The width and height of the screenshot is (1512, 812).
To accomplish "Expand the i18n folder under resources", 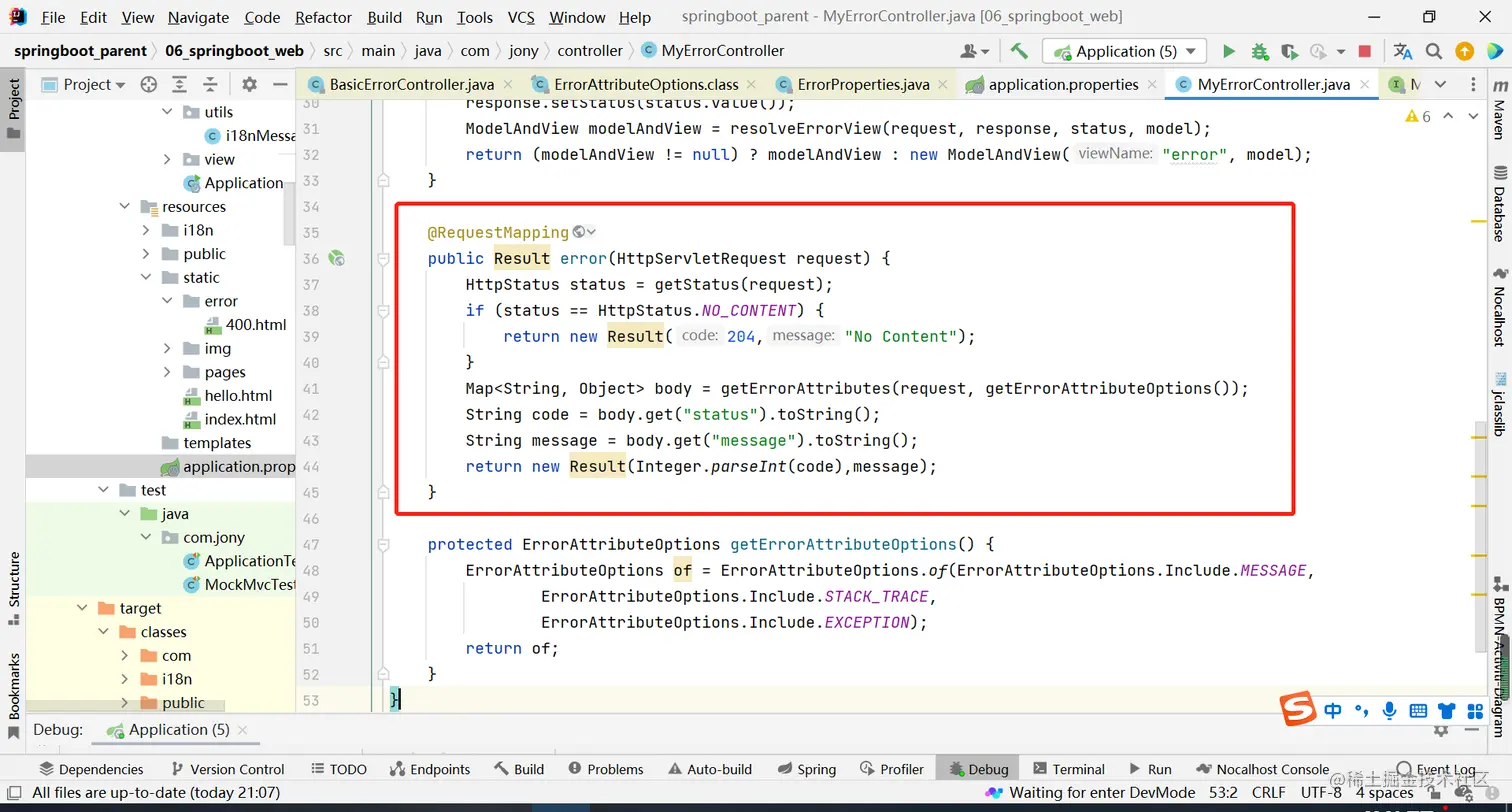I will (146, 230).
